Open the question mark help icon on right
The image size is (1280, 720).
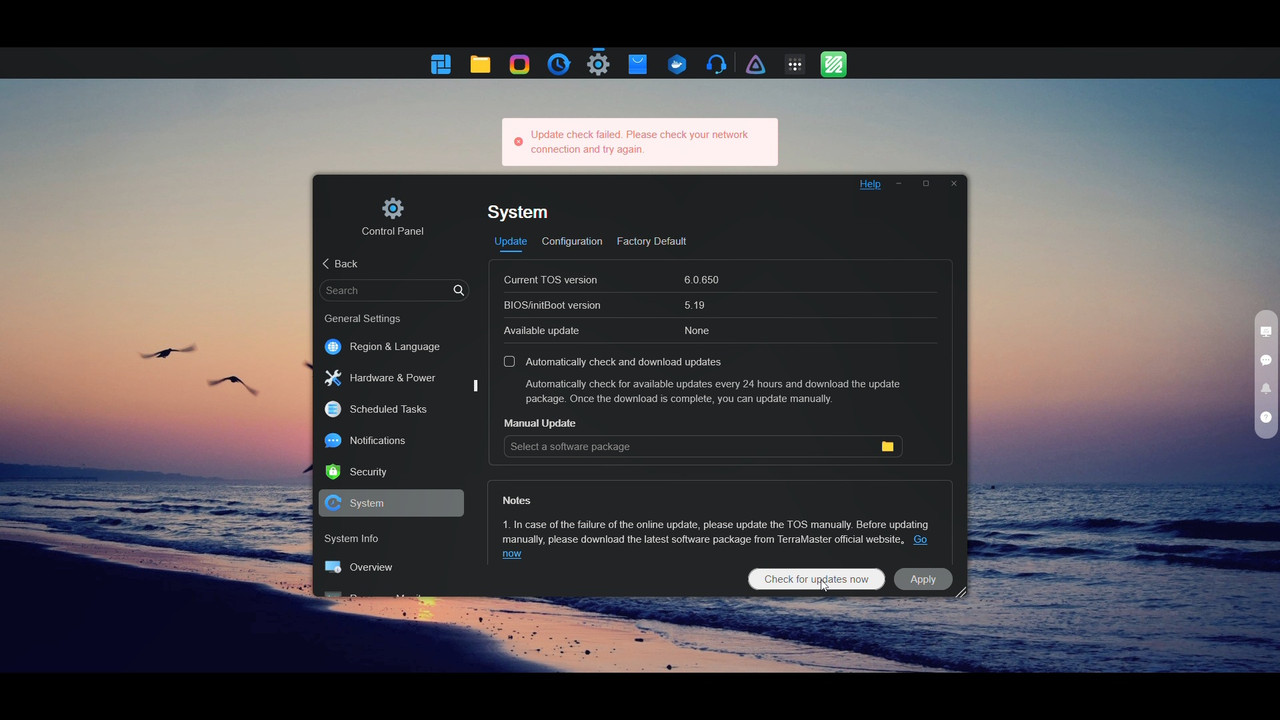[x=1266, y=417]
